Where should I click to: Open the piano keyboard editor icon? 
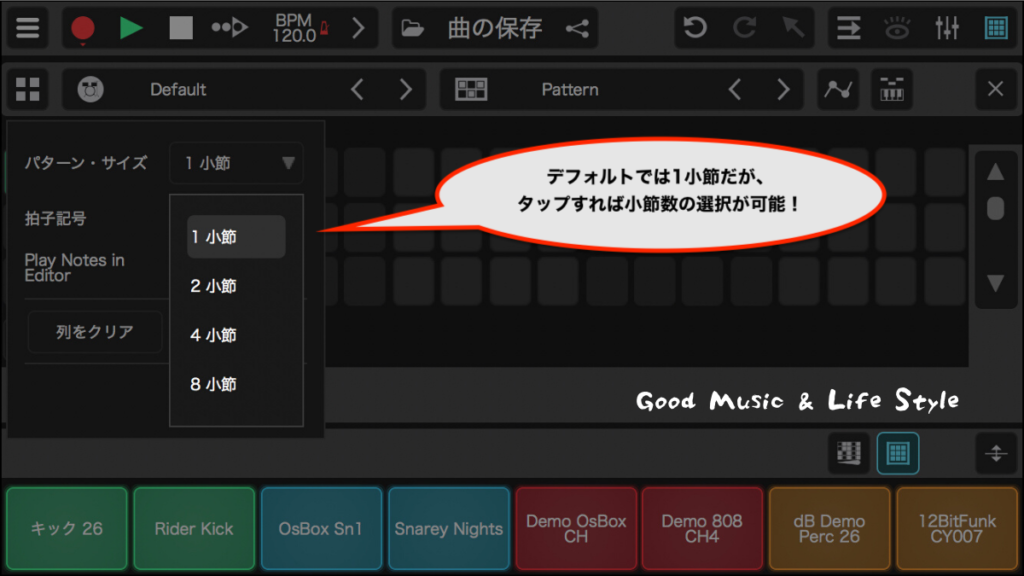coord(891,89)
